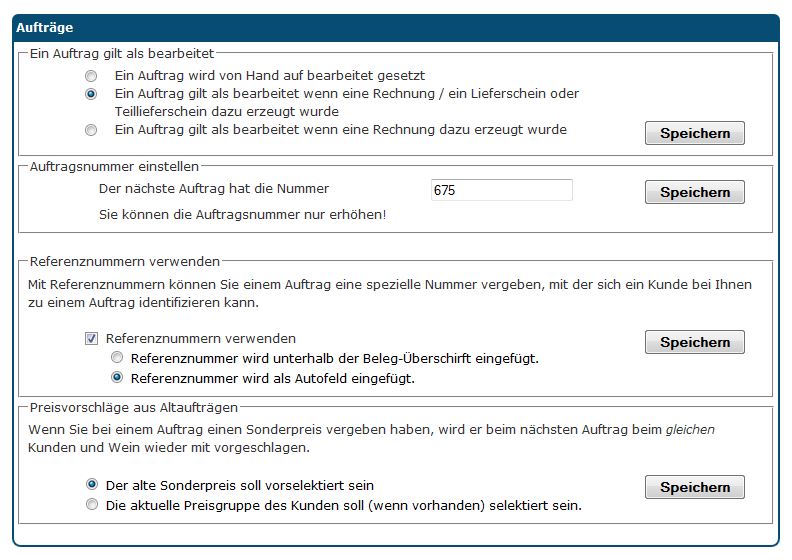Select 'Auftrag wird von Hand auf bearbeitet gesetzt' radio

(92, 76)
